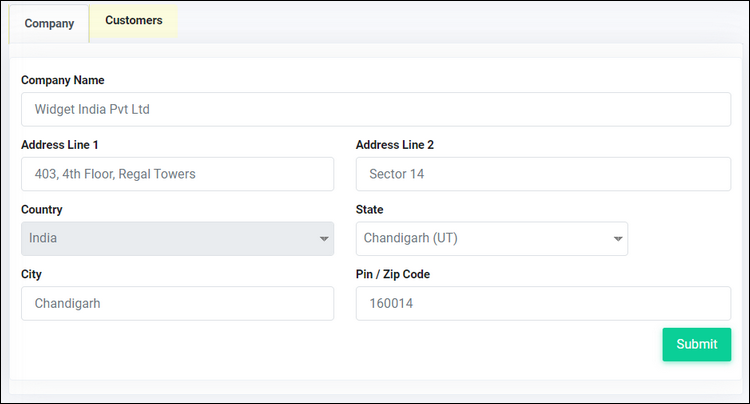
Task: Open the State dropdown showing Chandigarh (UT)
Action: [492, 239]
